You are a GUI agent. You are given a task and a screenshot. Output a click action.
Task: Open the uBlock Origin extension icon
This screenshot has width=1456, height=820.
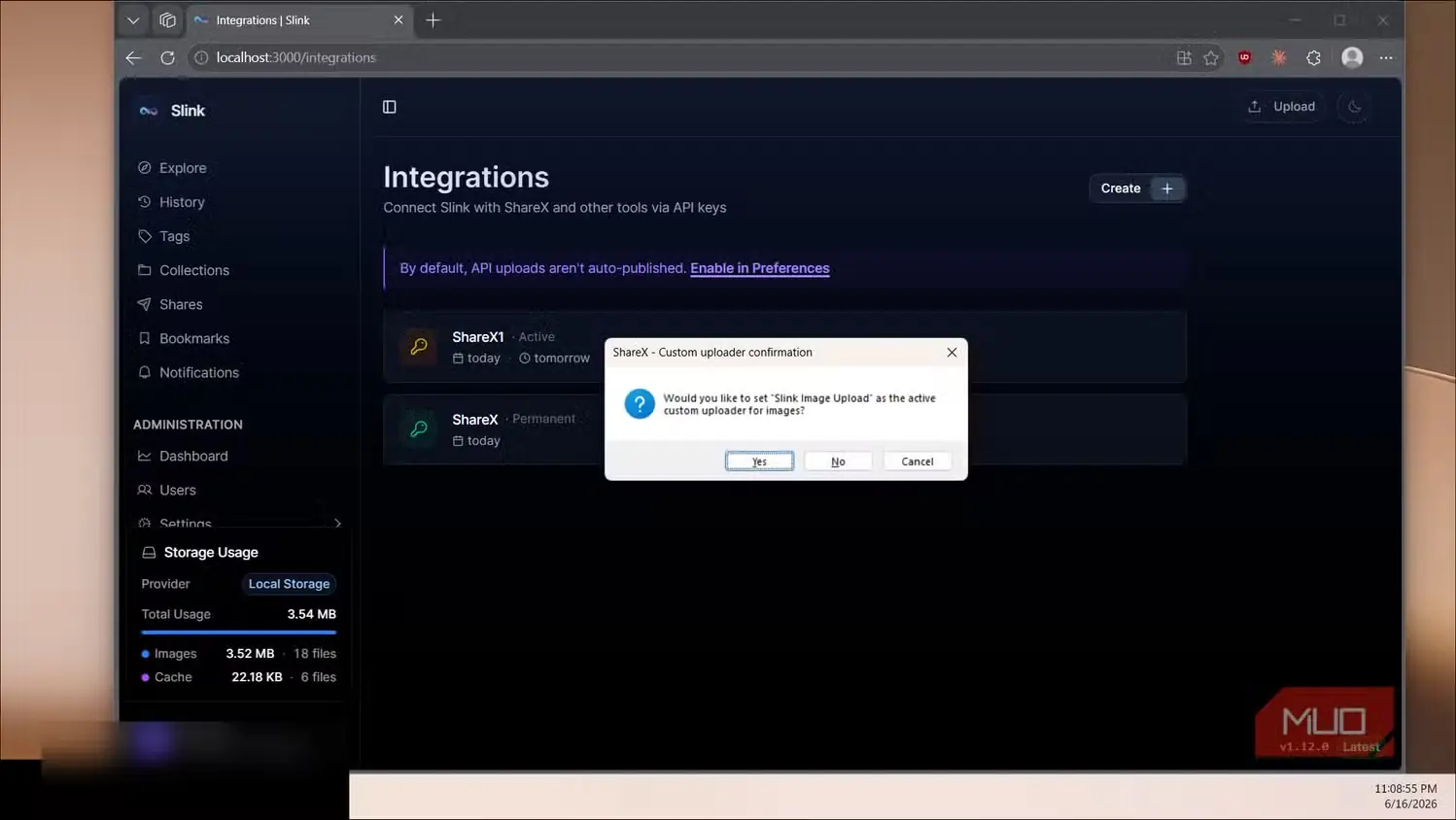click(1244, 57)
